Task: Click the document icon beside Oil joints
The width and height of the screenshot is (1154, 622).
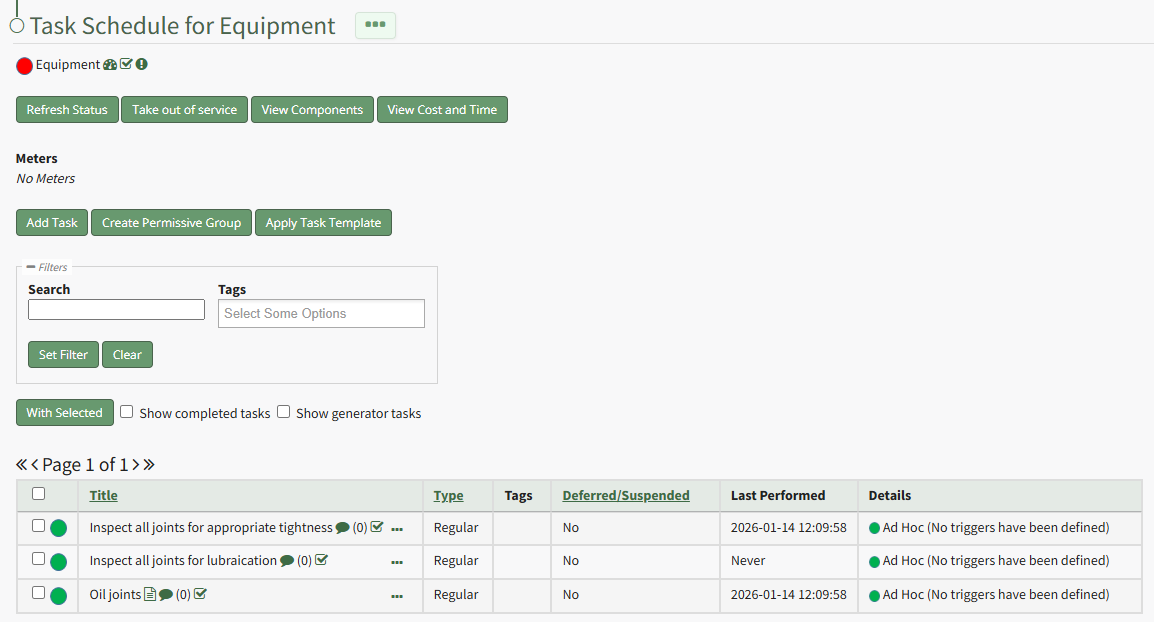Action: tap(150, 595)
